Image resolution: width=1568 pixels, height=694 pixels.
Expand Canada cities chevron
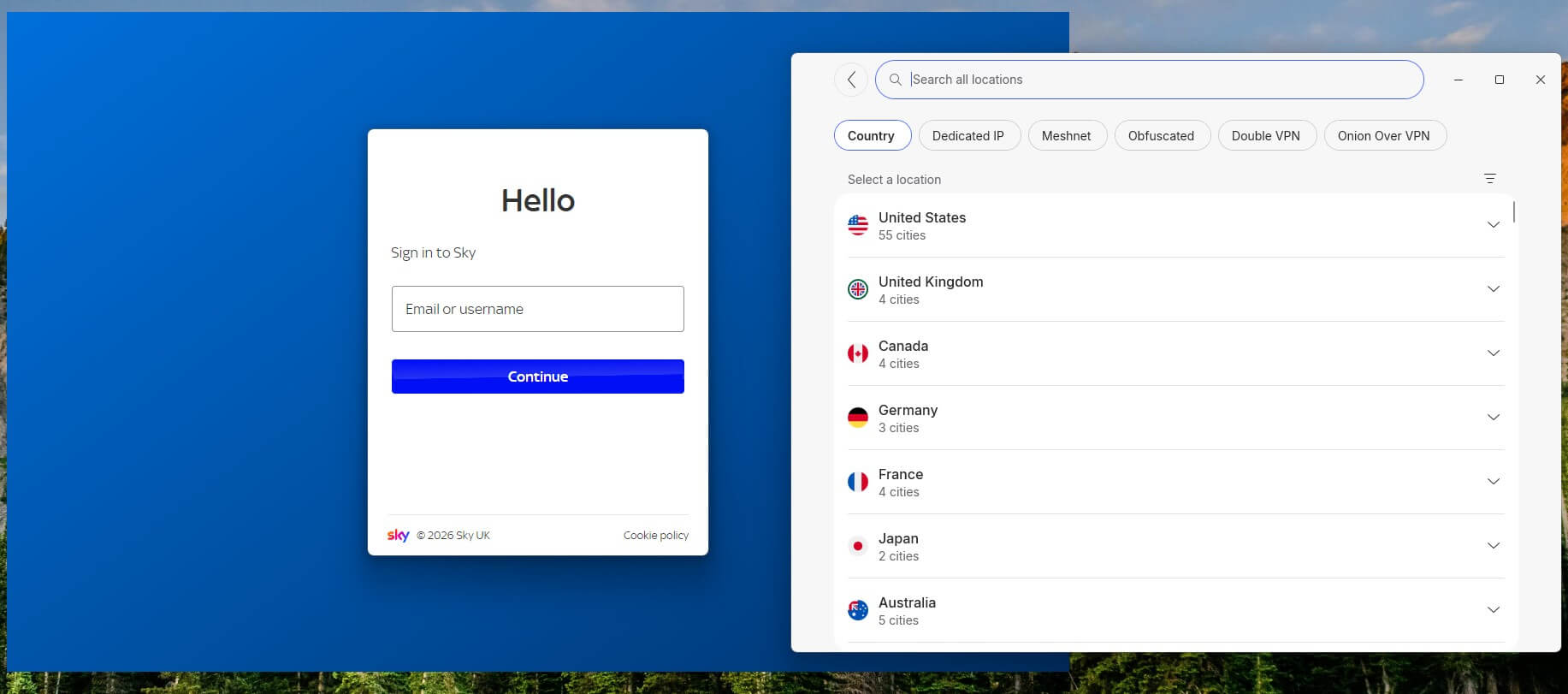(1494, 353)
